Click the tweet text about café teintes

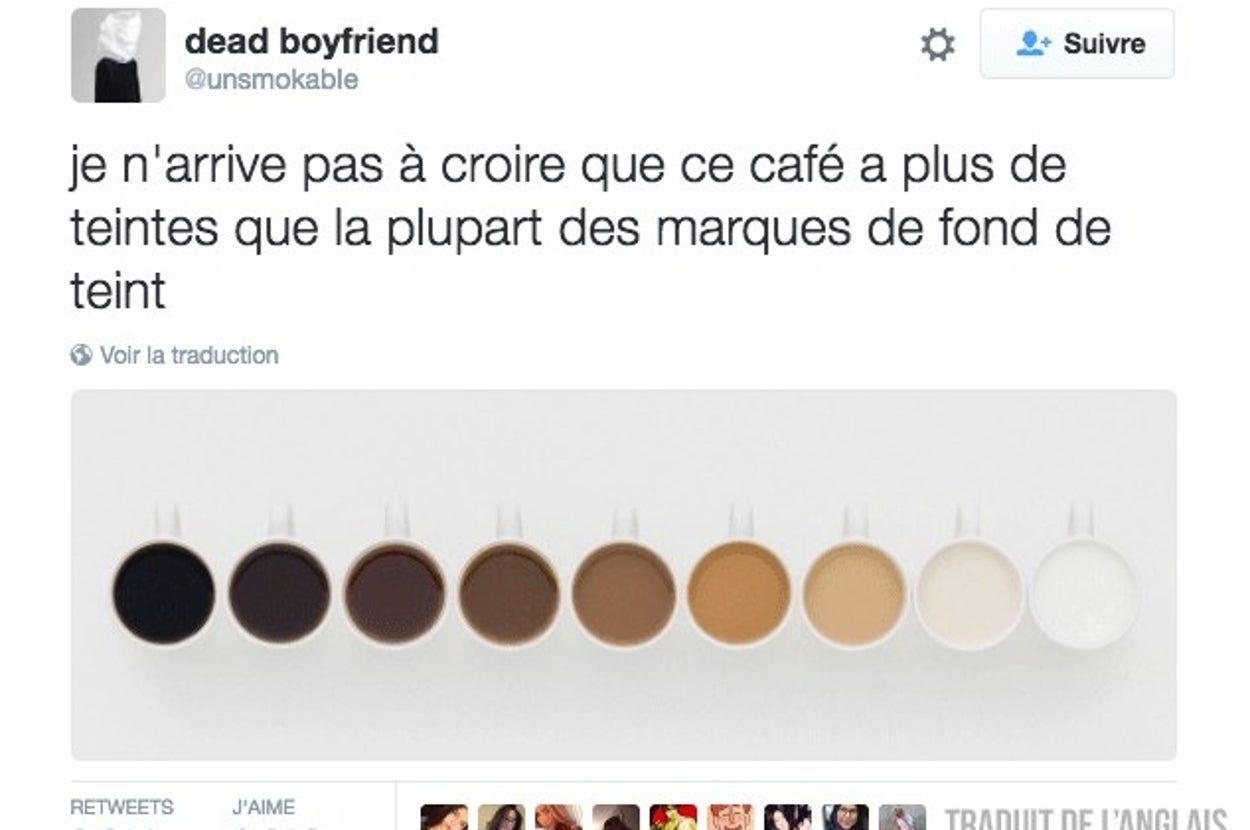click(x=590, y=229)
